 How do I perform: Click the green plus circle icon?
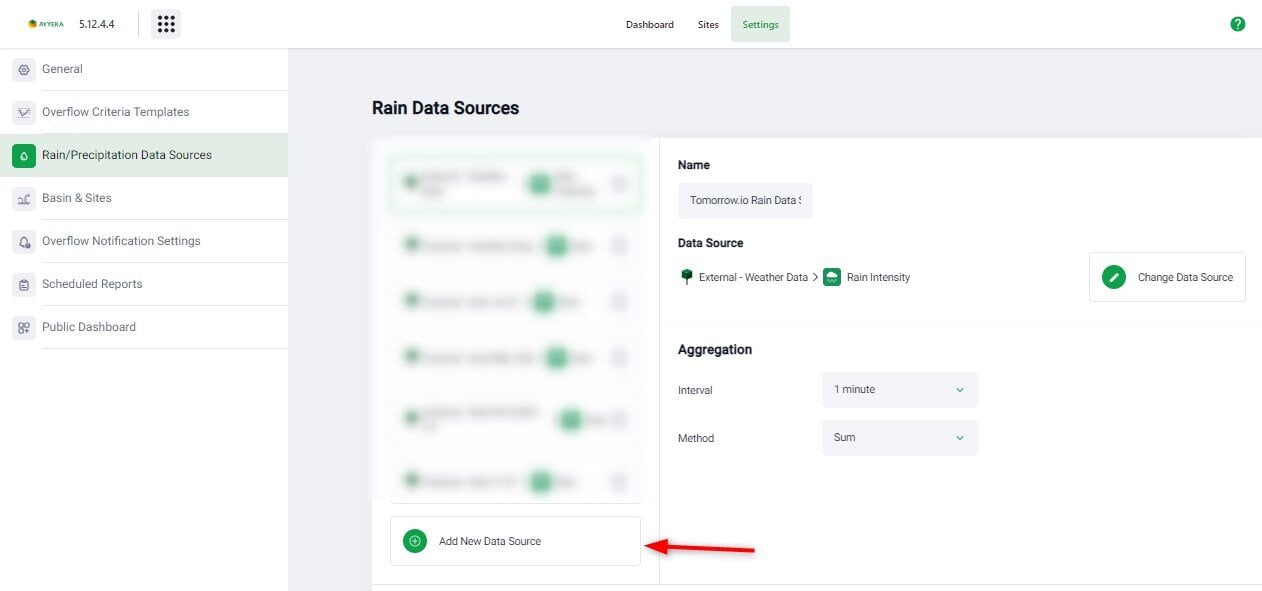coord(415,541)
